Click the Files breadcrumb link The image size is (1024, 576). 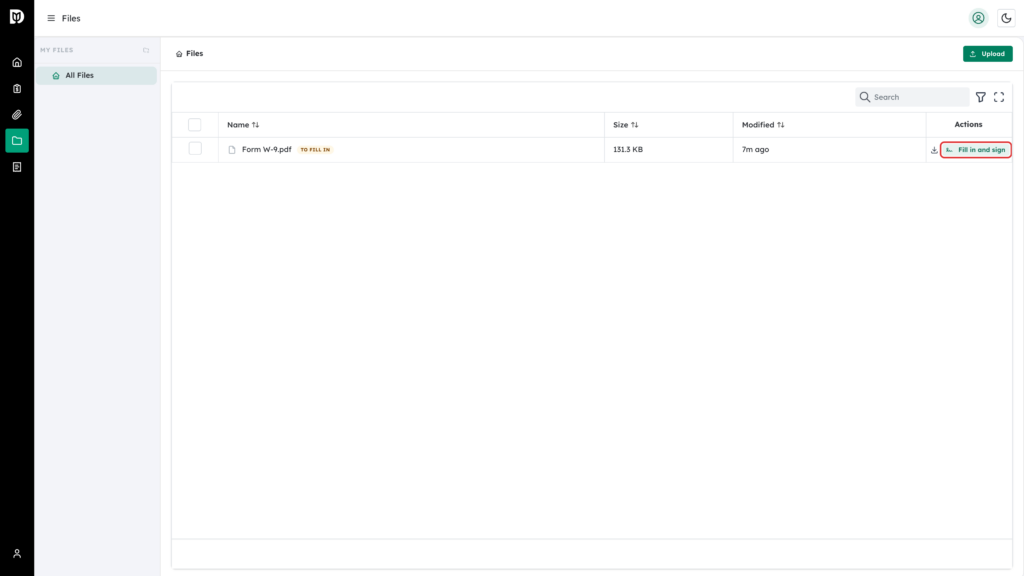tap(195, 54)
